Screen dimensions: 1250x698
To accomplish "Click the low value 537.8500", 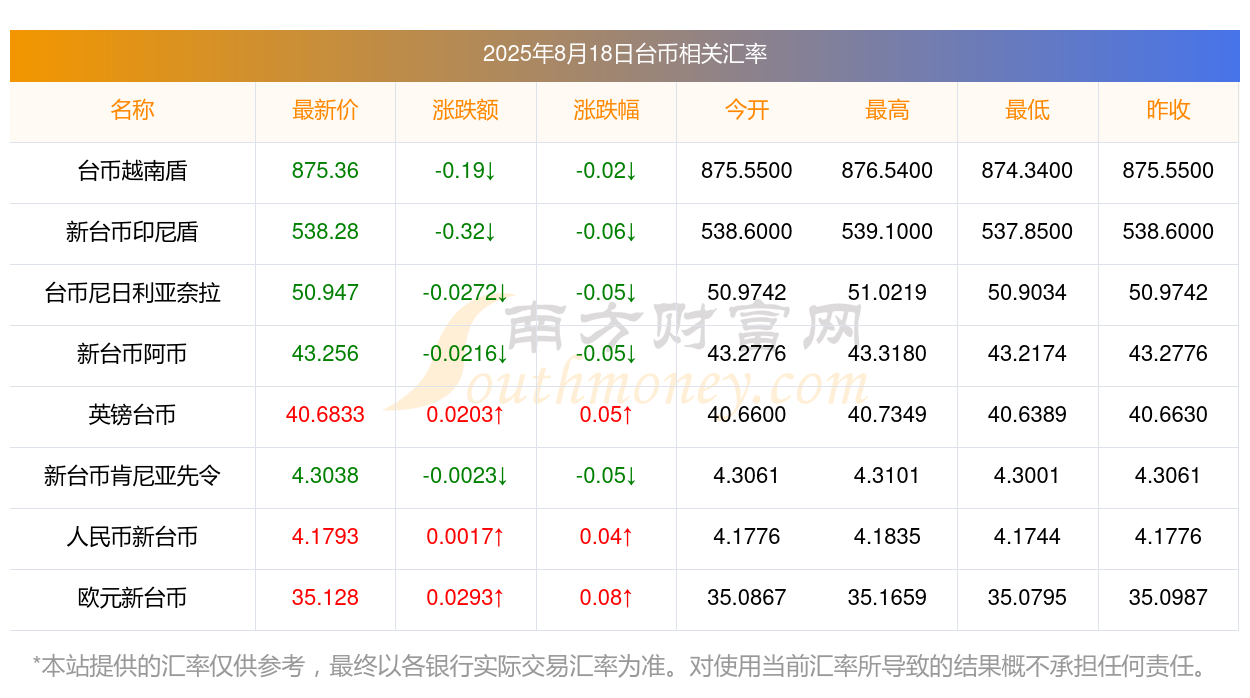I will (1027, 232).
